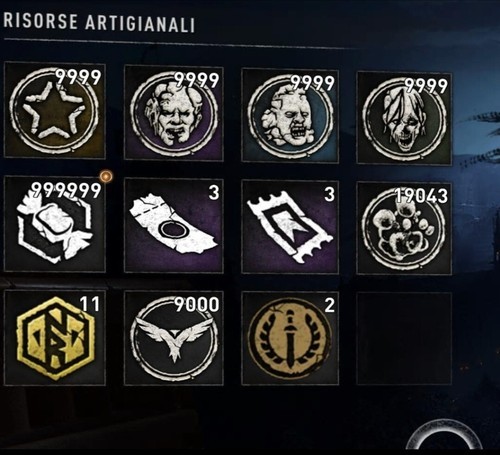Click the 999999 count label
Screen dimensions: 500x455
click(x=66, y=190)
